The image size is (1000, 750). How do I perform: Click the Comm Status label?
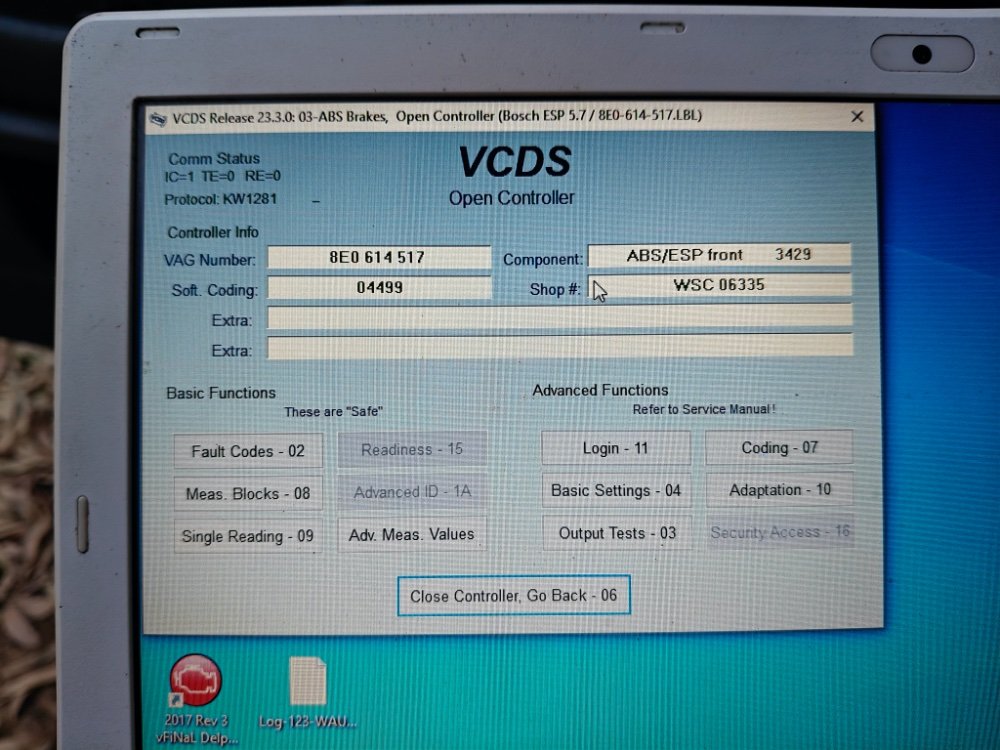(214, 158)
